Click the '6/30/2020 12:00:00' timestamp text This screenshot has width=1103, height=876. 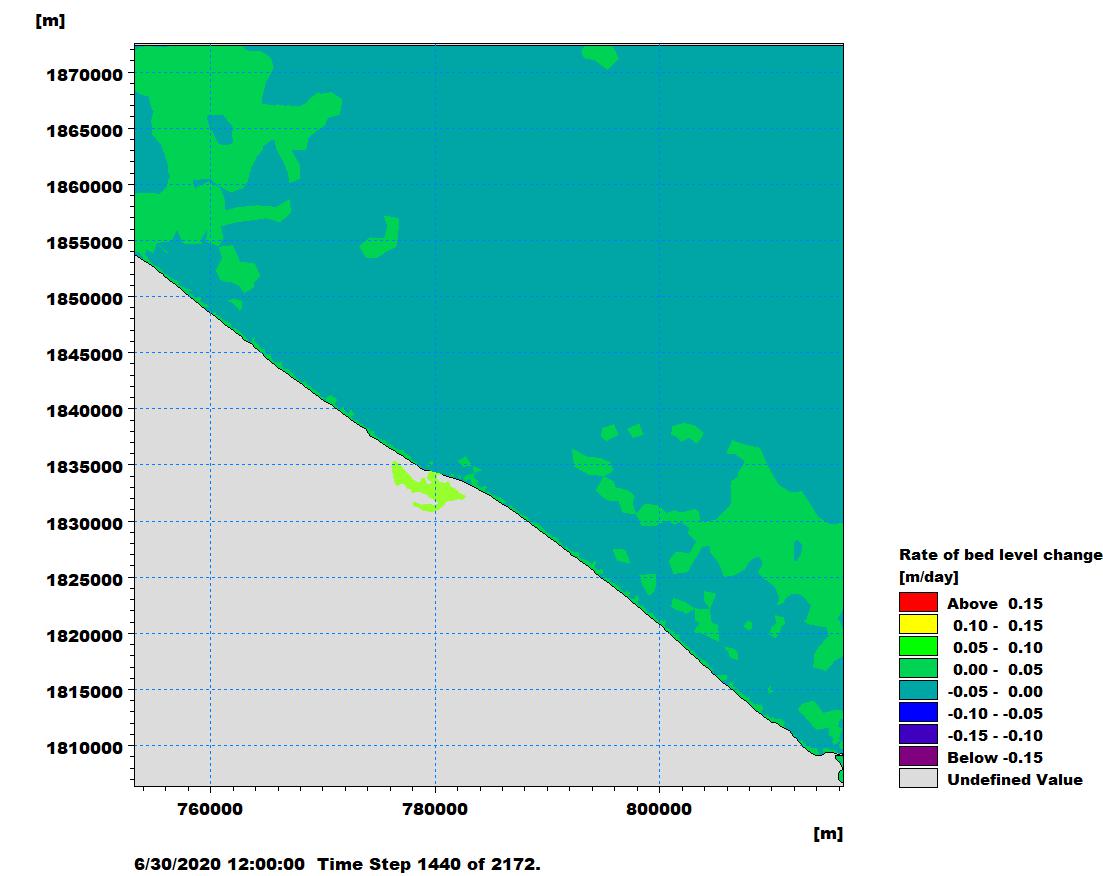tap(219, 864)
